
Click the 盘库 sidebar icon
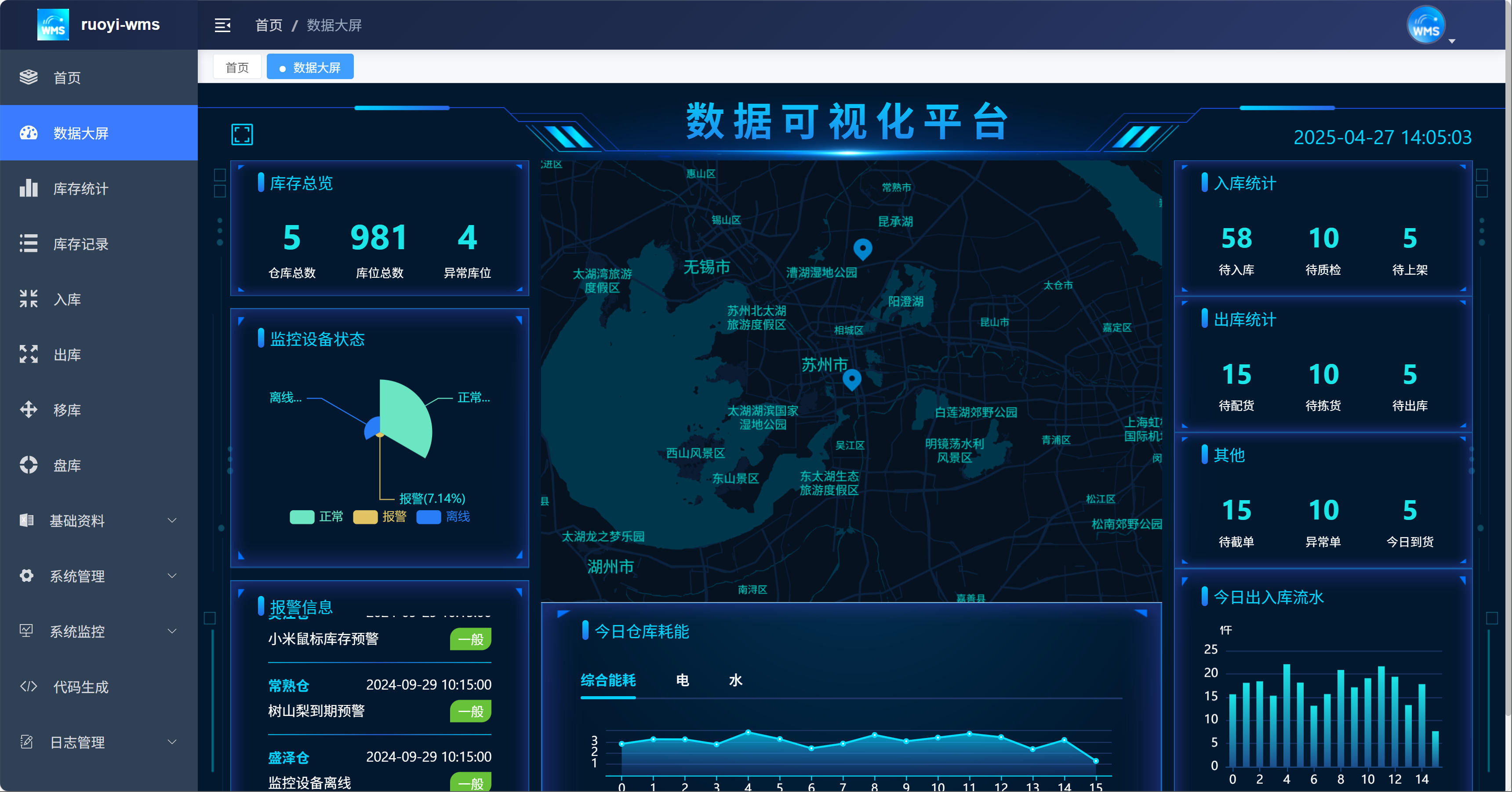coord(28,465)
